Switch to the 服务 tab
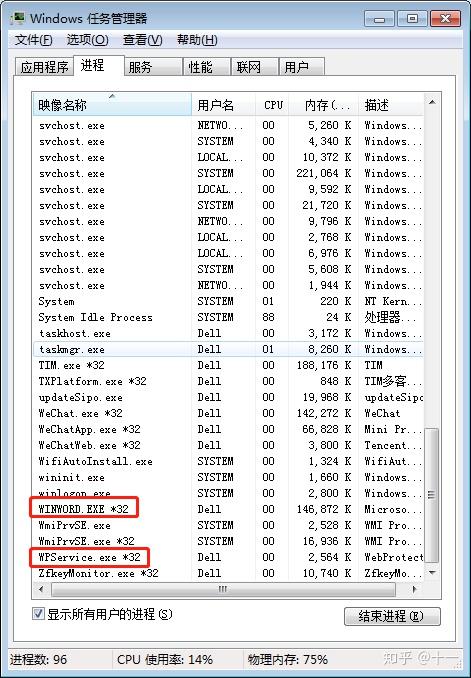471x678 pixels. tap(153, 67)
